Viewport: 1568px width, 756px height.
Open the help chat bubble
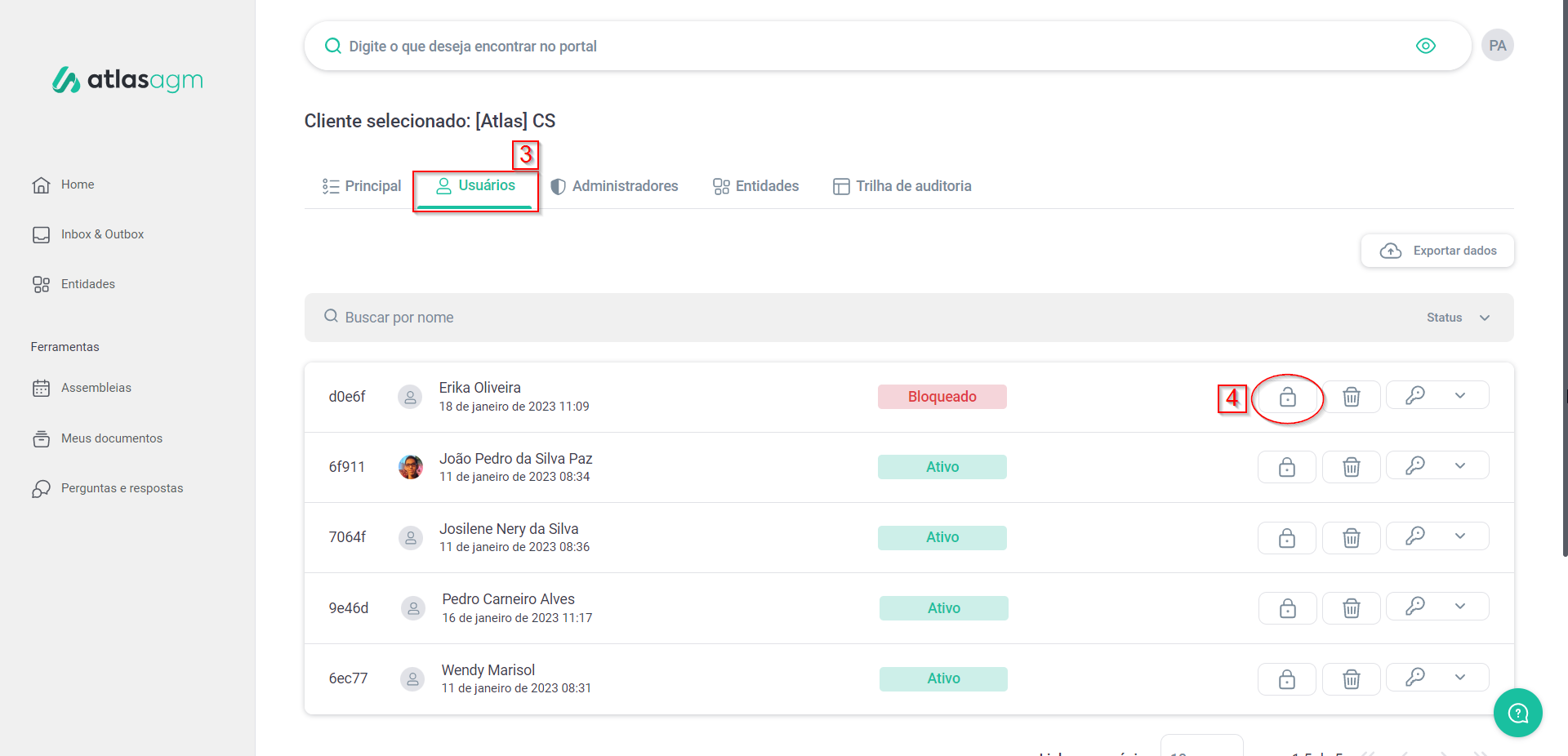pos(1517,713)
